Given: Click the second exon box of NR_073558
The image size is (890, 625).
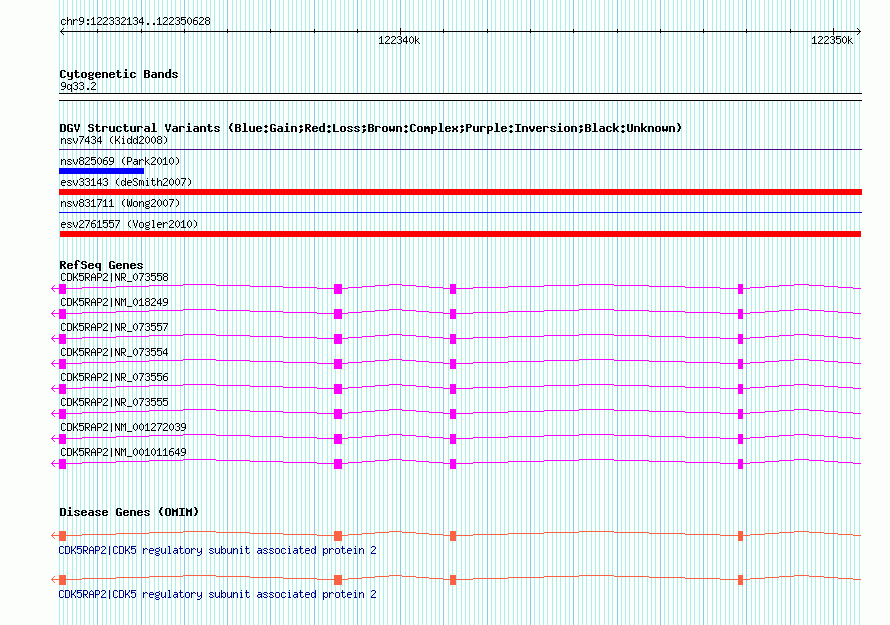Looking at the screenshot, I should click(338, 289).
